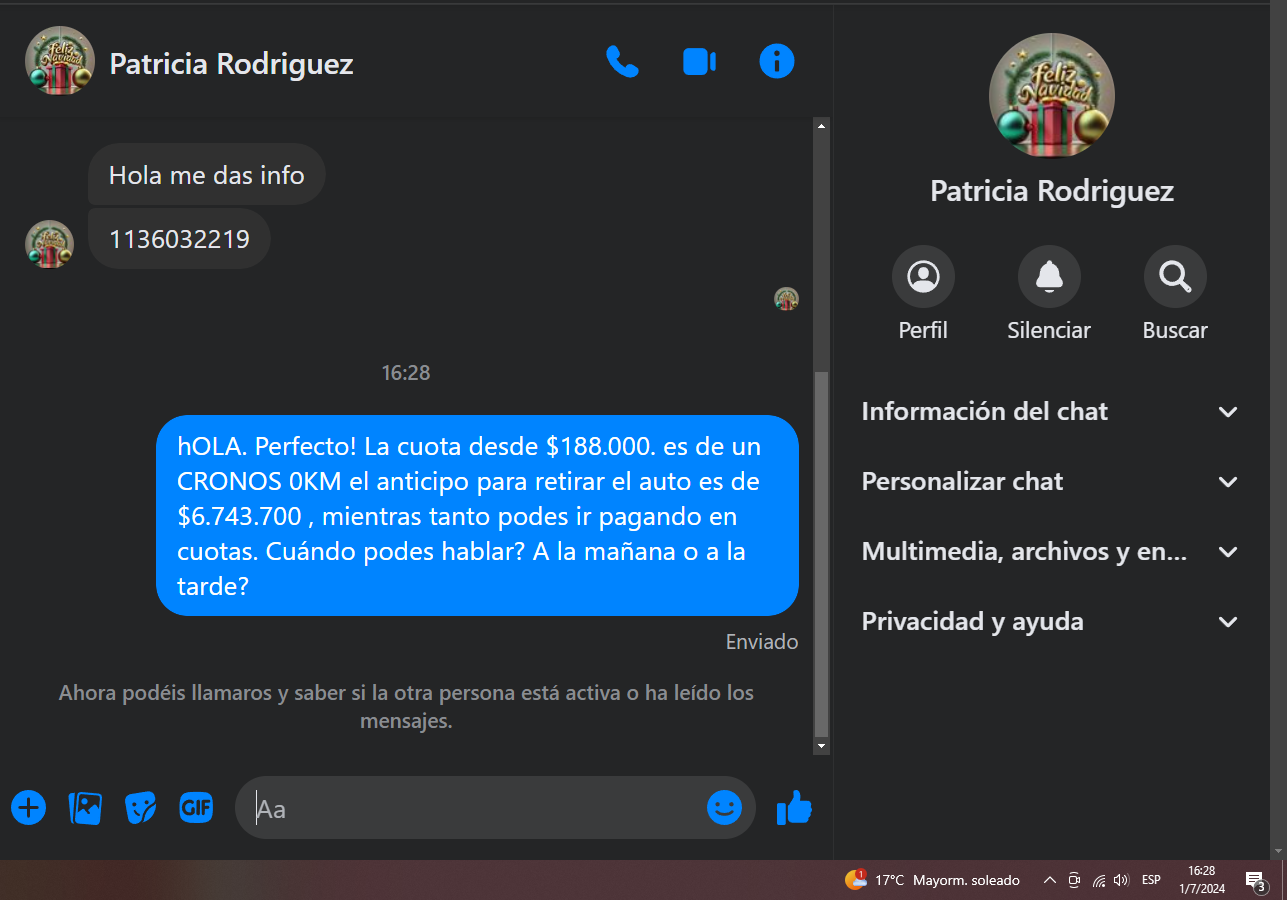
Task: Expand Personalizar chat section
Action: click(1049, 482)
